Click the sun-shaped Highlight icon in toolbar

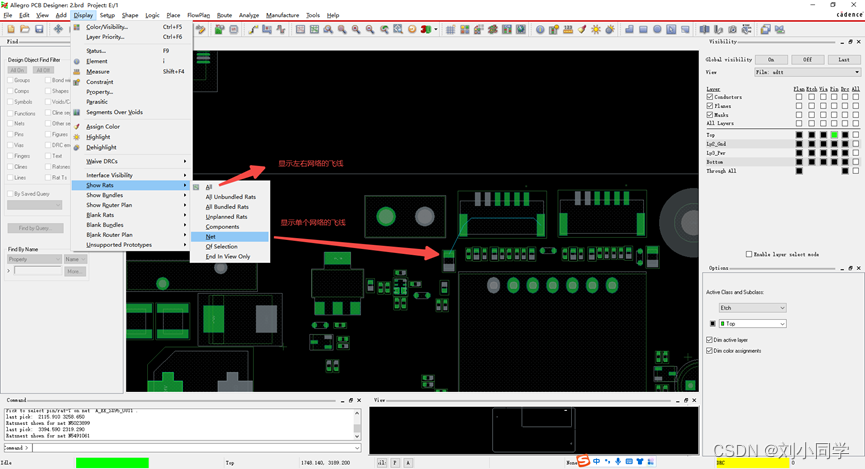596,29
